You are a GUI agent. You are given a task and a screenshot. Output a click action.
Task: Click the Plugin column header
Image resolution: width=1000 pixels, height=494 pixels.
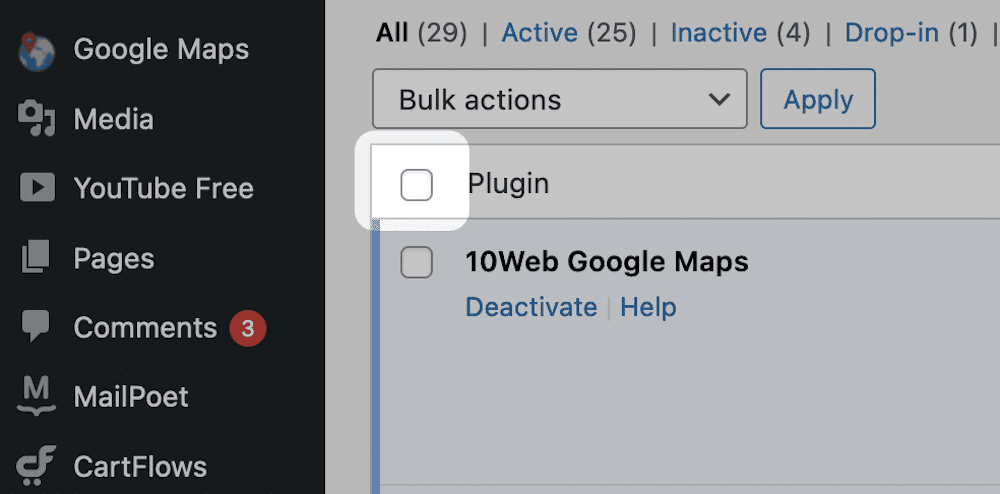(x=508, y=184)
